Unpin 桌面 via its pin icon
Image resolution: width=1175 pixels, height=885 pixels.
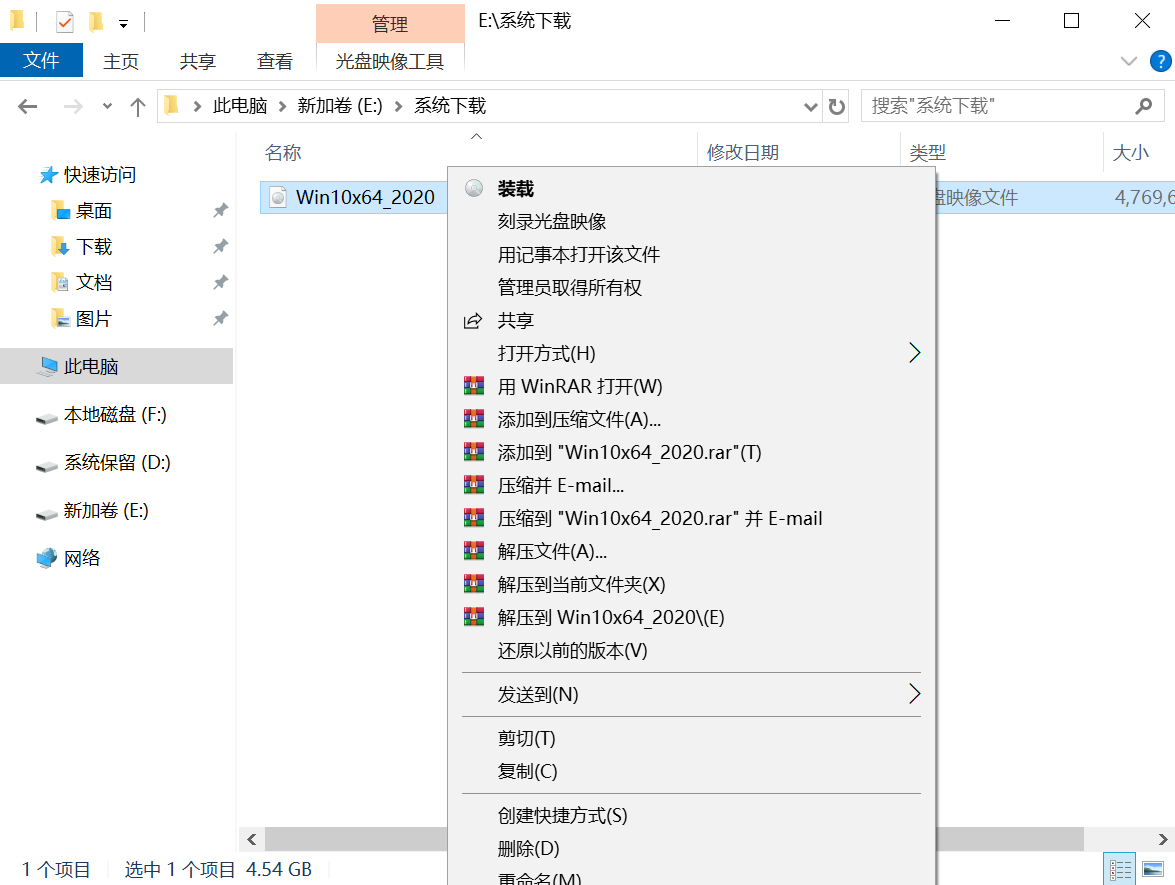pyautogui.click(x=220, y=211)
